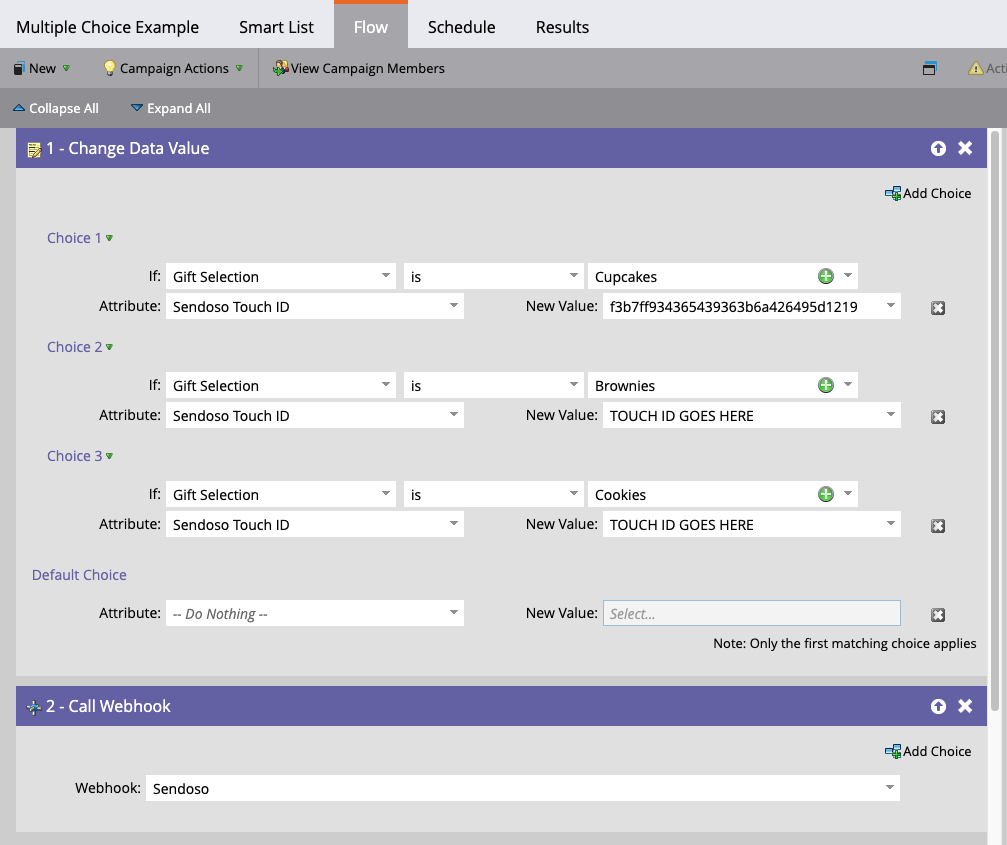The width and height of the screenshot is (1007, 845).
Task: Open the Choice 2 dropdown arrow
Action: point(109,347)
